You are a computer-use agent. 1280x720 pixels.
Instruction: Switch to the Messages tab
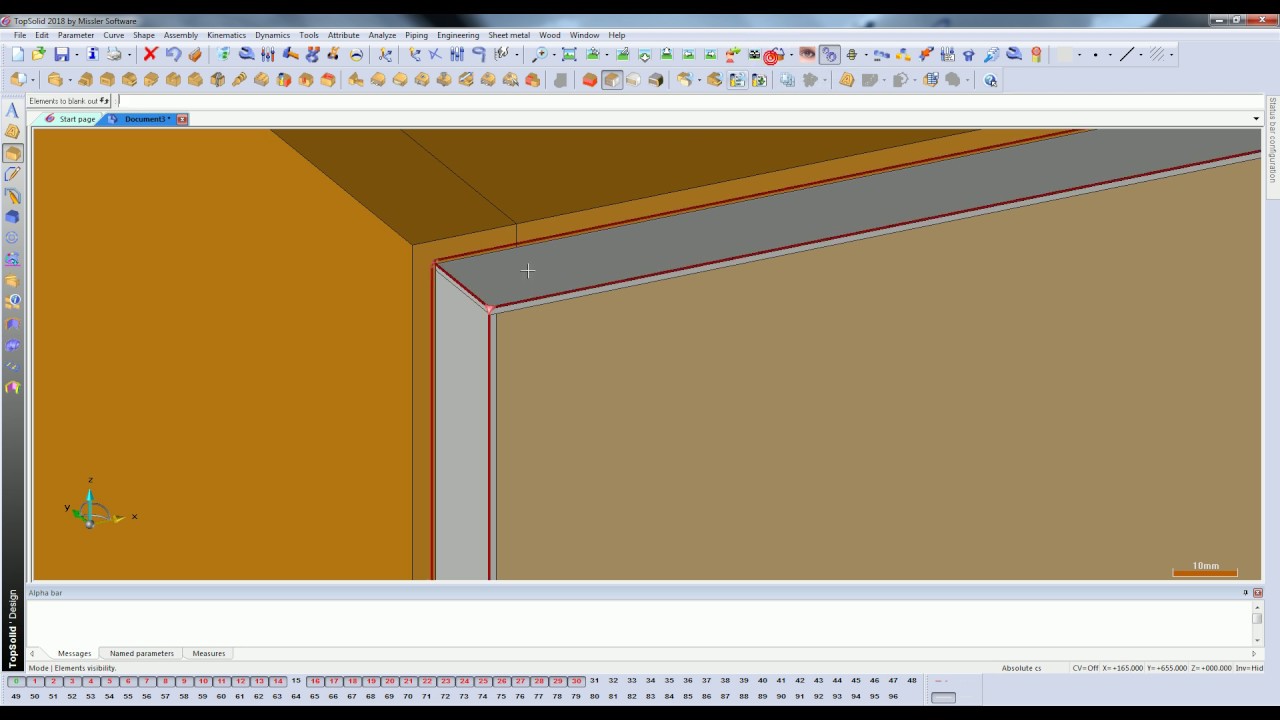click(x=74, y=653)
